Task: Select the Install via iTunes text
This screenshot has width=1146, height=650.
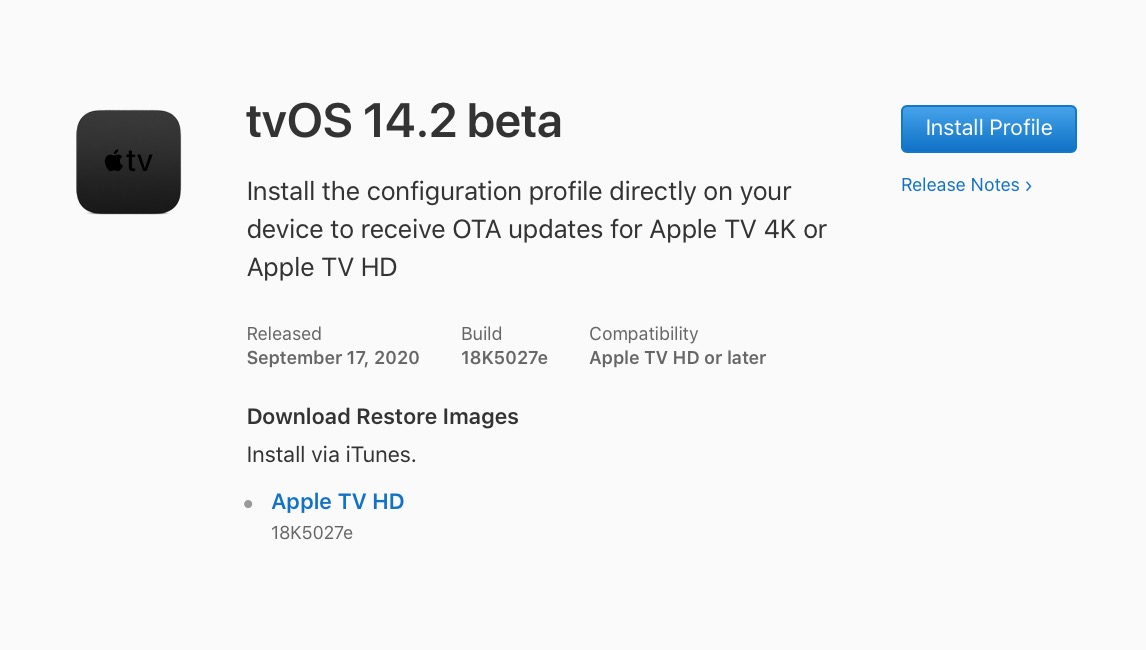Action: [331, 454]
